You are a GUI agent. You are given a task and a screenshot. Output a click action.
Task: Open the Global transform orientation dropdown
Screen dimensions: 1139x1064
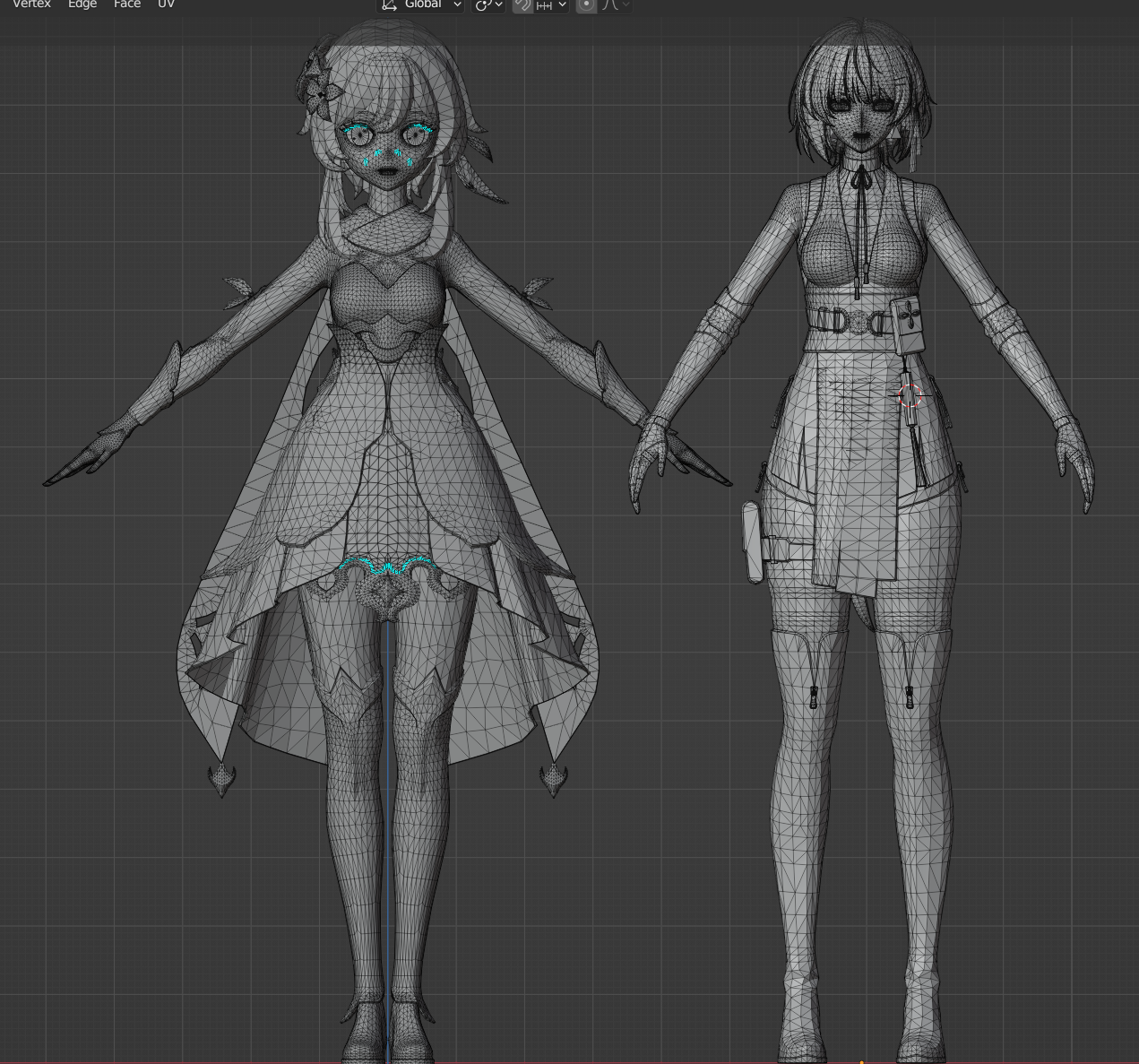point(420,4)
